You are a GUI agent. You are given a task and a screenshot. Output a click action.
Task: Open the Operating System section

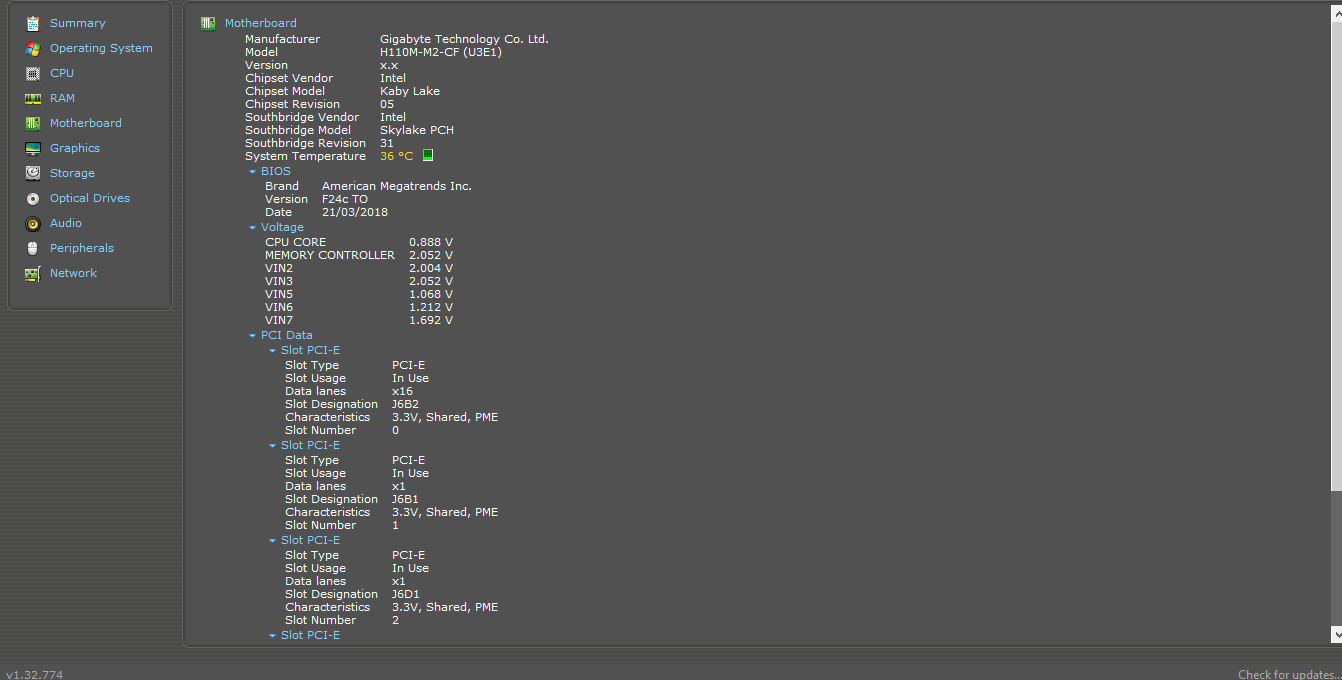click(x=101, y=48)
